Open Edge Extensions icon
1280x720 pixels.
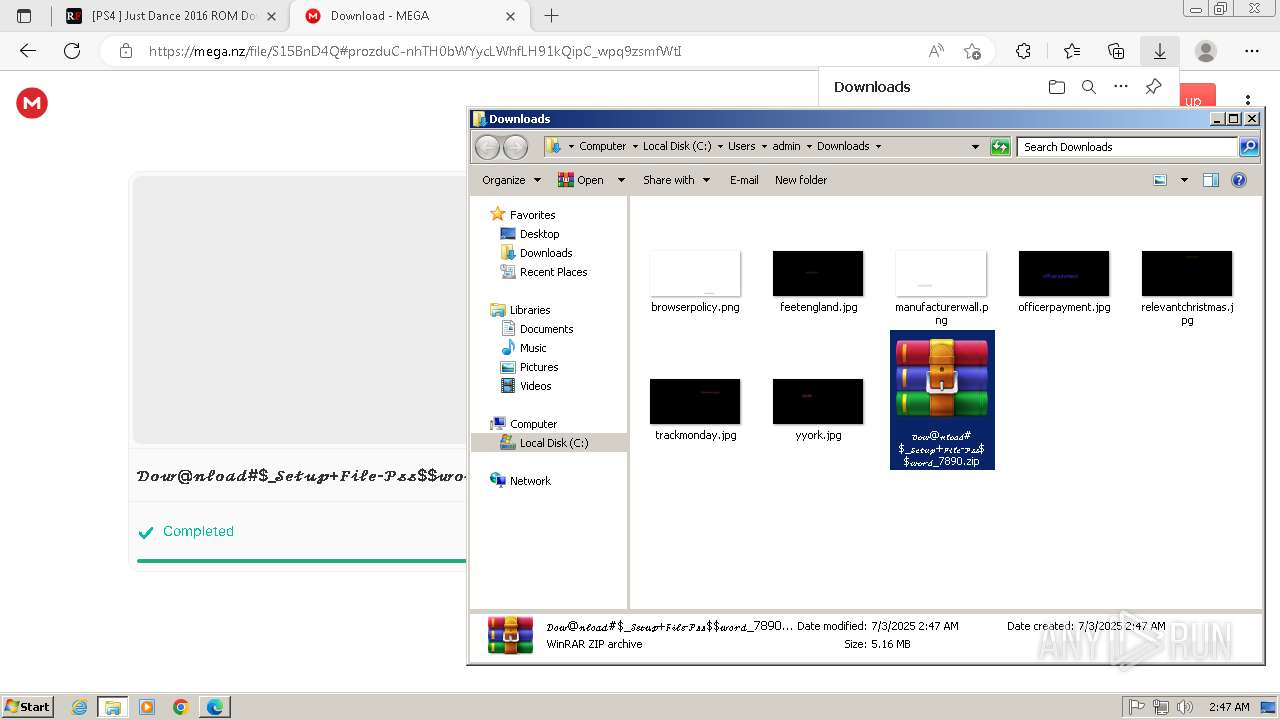pos(1023,51)
